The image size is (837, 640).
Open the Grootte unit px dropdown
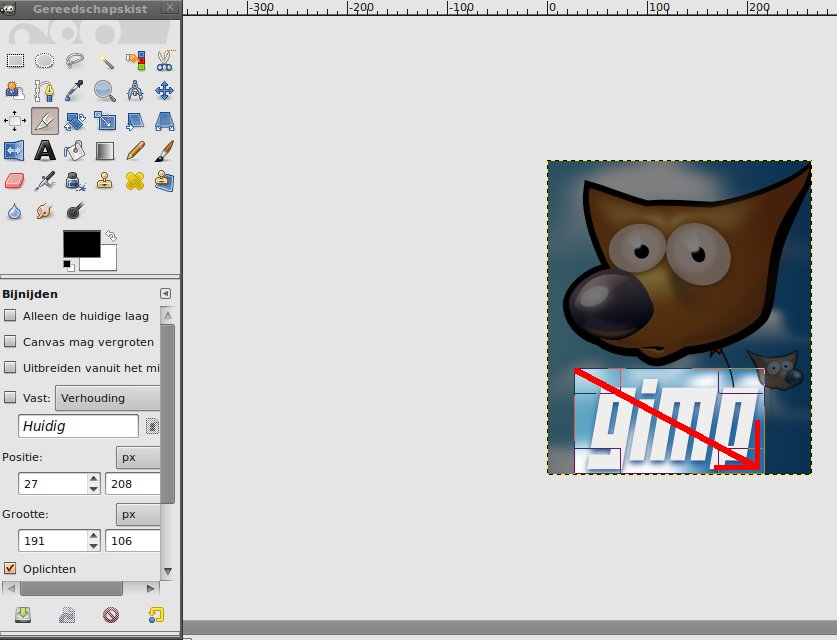coord(138,515)
